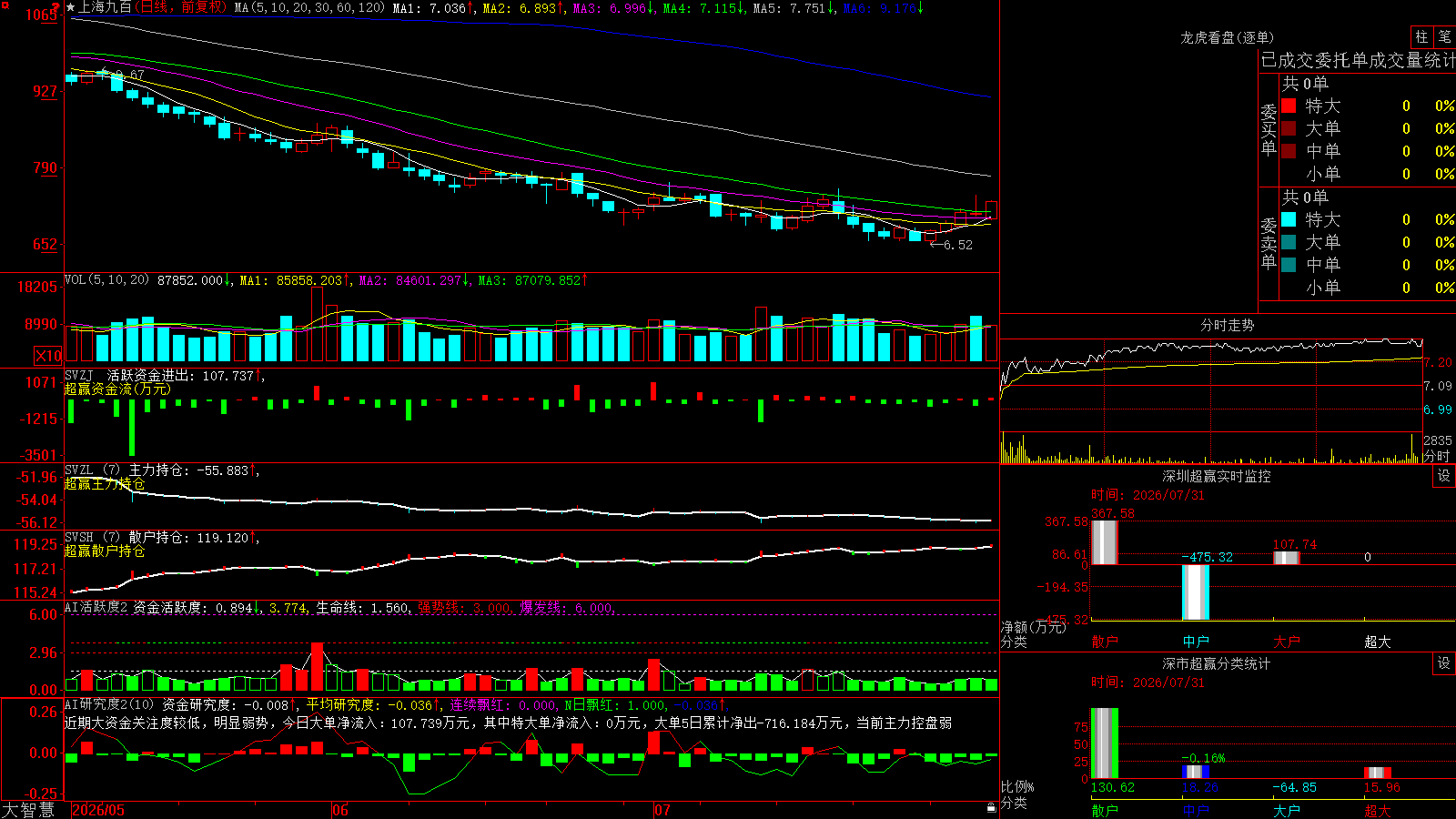Open 设 settings for 深市超赢分类统计
Screen dimensions: 1456x819
tap(1444, 663)
